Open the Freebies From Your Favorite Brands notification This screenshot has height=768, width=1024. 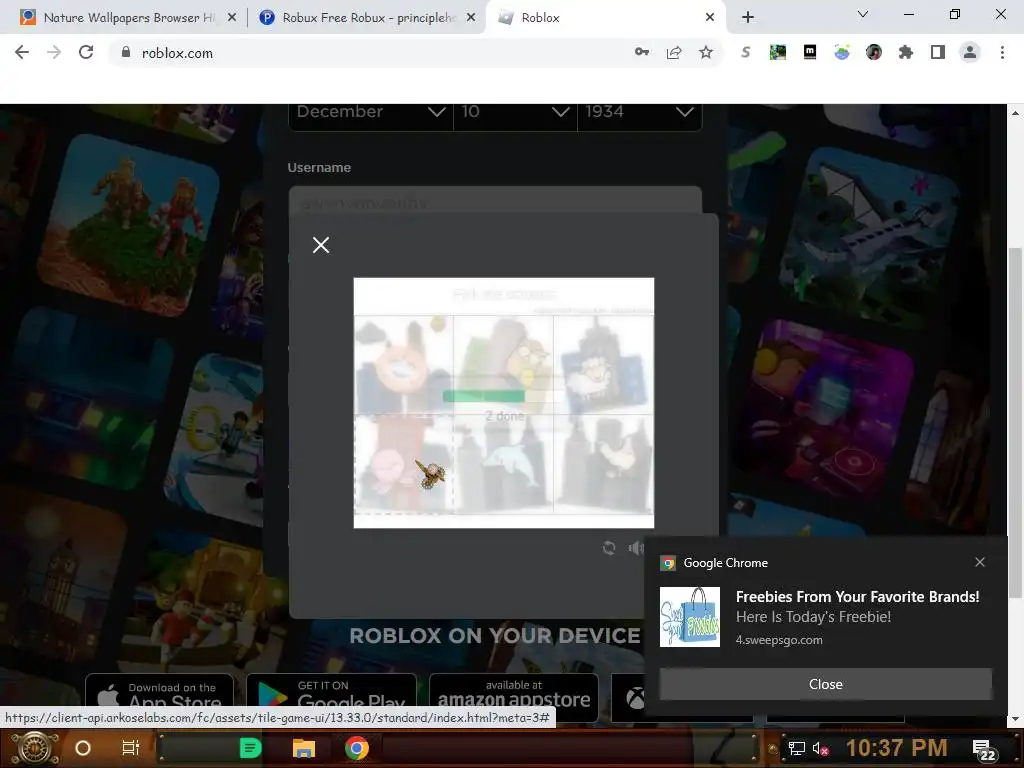click(857, 597)
